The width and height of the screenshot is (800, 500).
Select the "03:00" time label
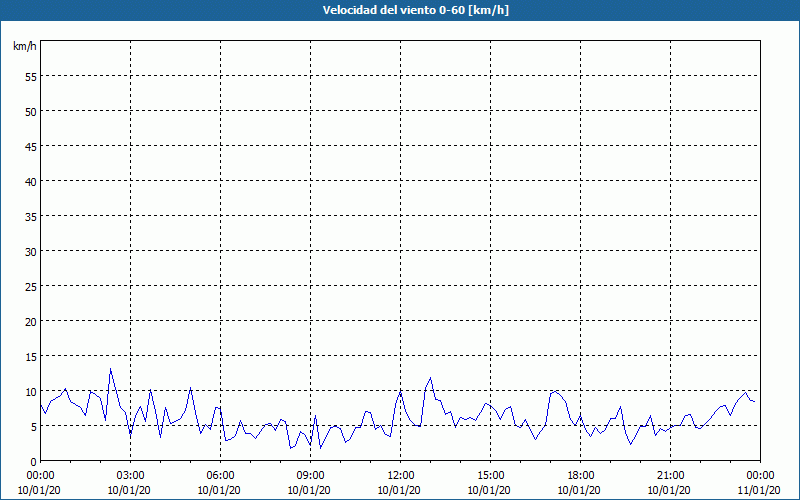click(x=131, y=476)
